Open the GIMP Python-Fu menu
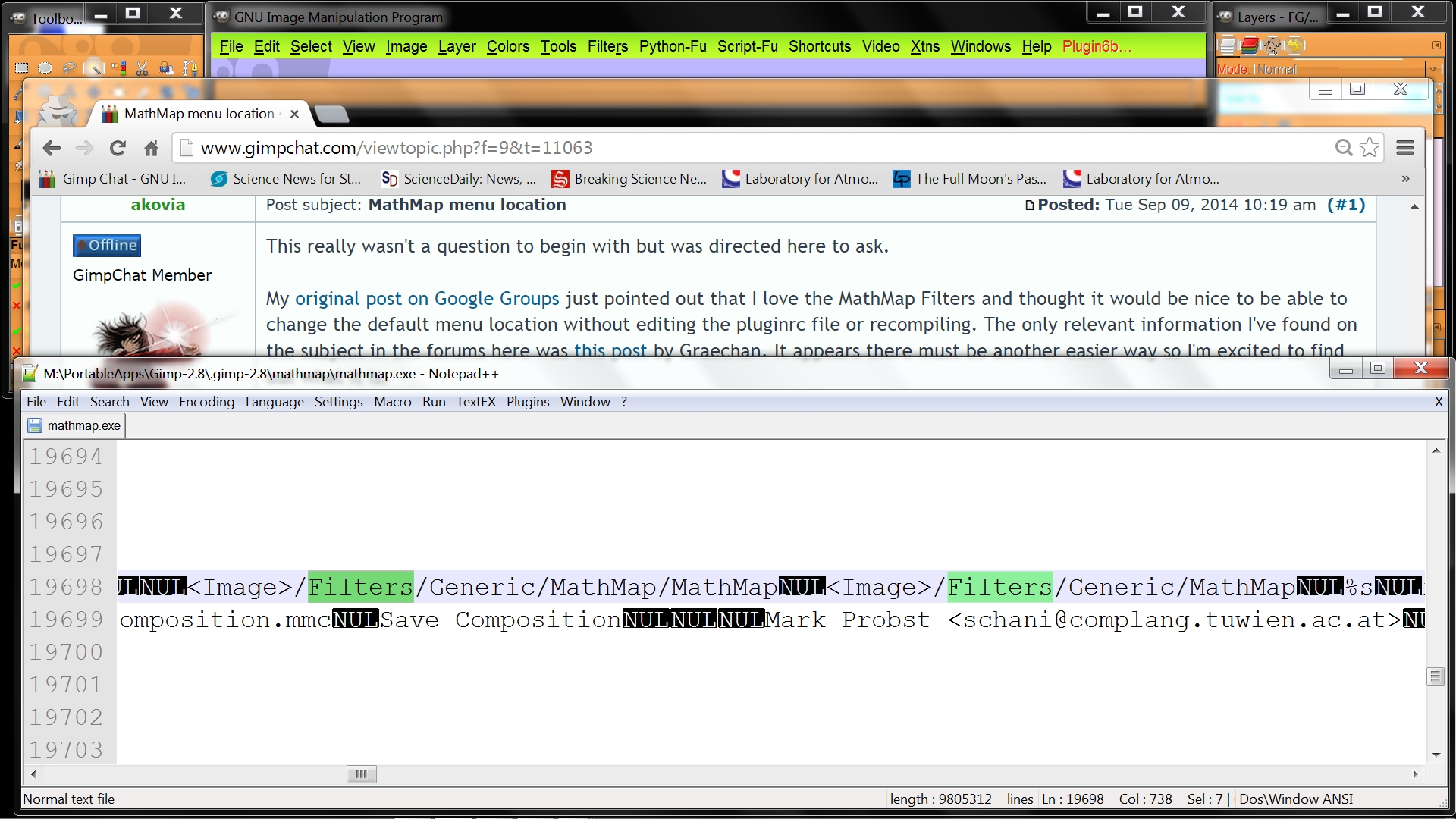Viewport: 1456px width, 819px height. point(673,46)
